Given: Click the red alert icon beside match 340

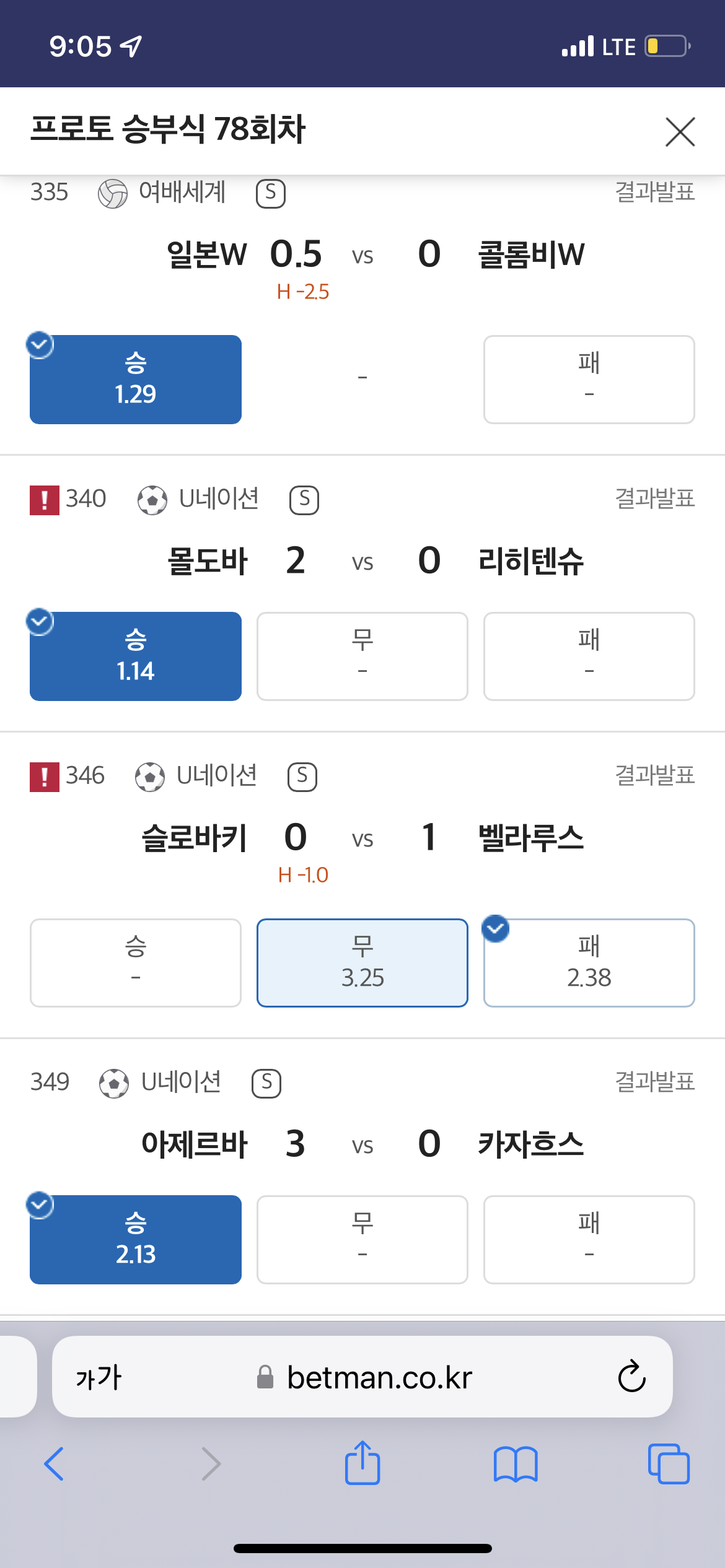Looking at the screenshot, I should pos(45,500).
